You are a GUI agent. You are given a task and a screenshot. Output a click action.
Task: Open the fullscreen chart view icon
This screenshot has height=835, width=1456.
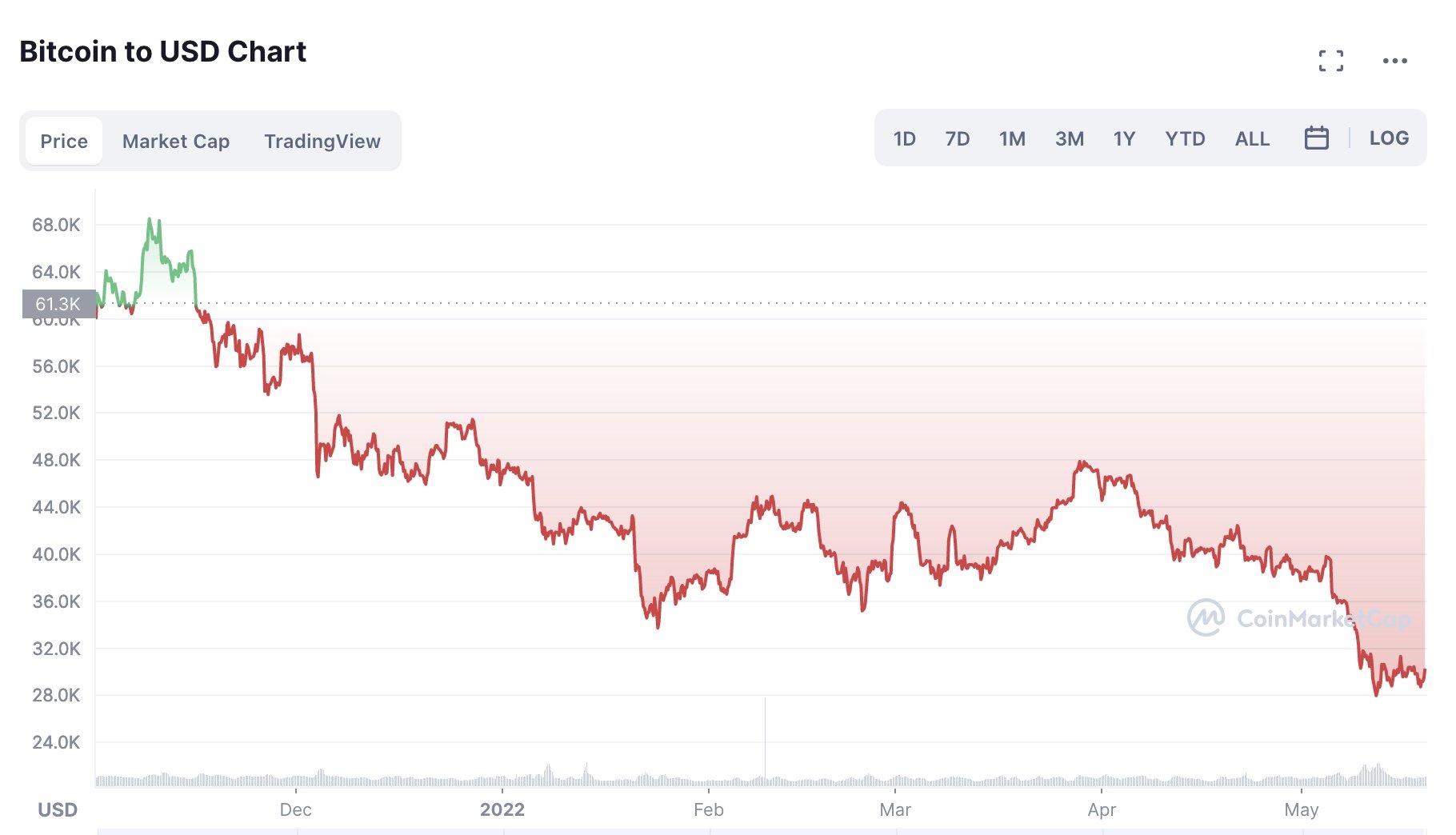(1330, 61)
